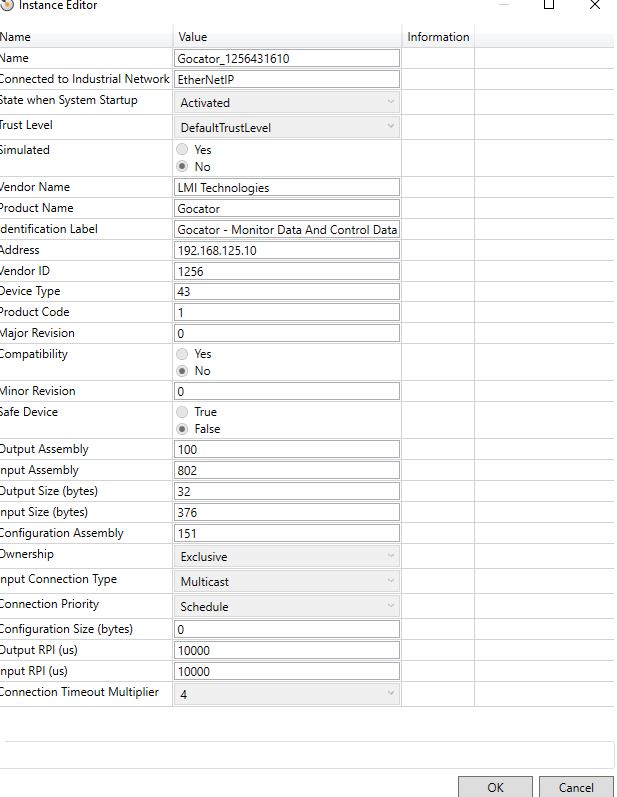
Task: Set Safe Device to False
Action: pos(182,428)
